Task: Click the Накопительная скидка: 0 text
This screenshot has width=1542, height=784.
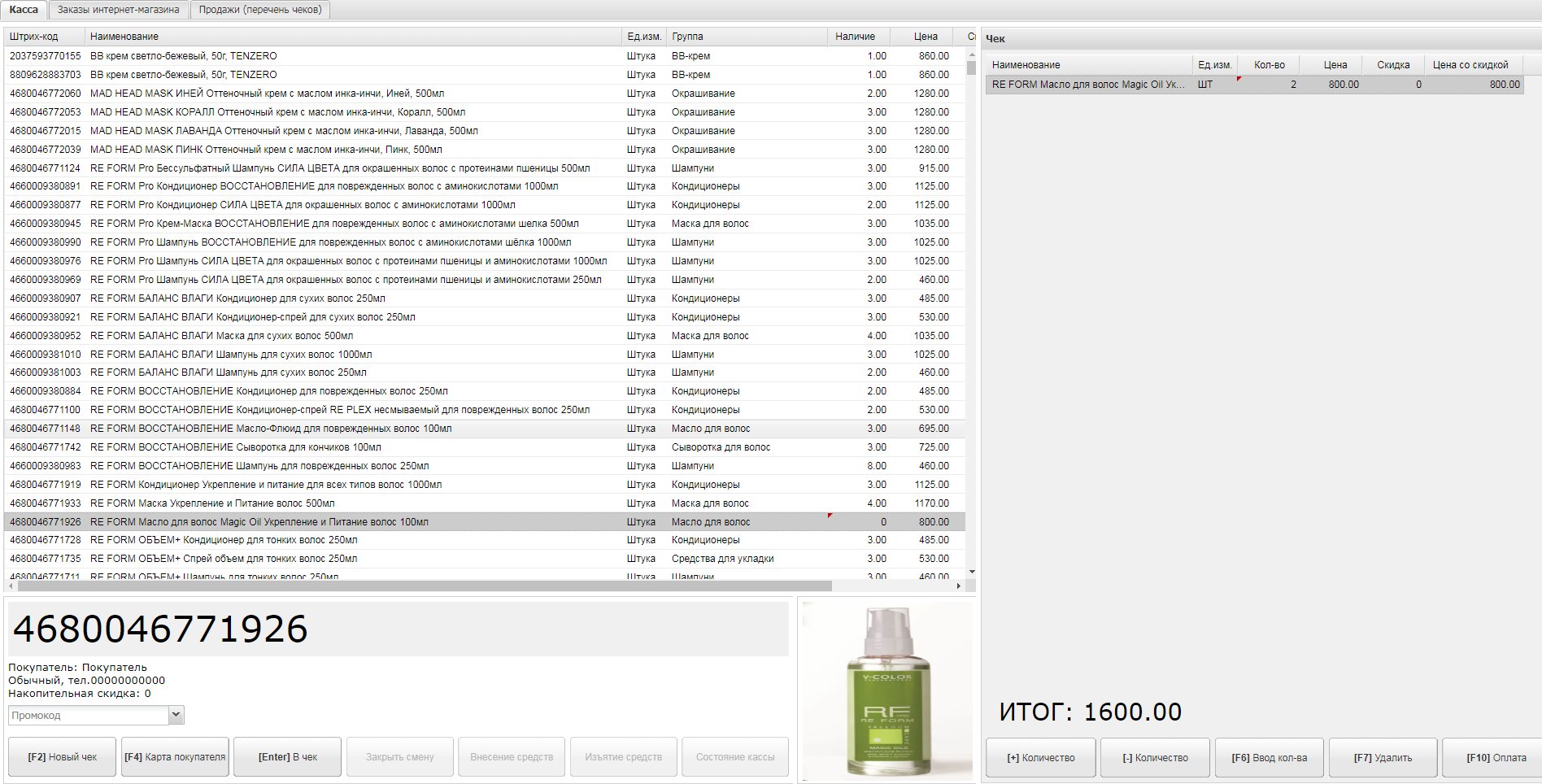Action: 80,694
